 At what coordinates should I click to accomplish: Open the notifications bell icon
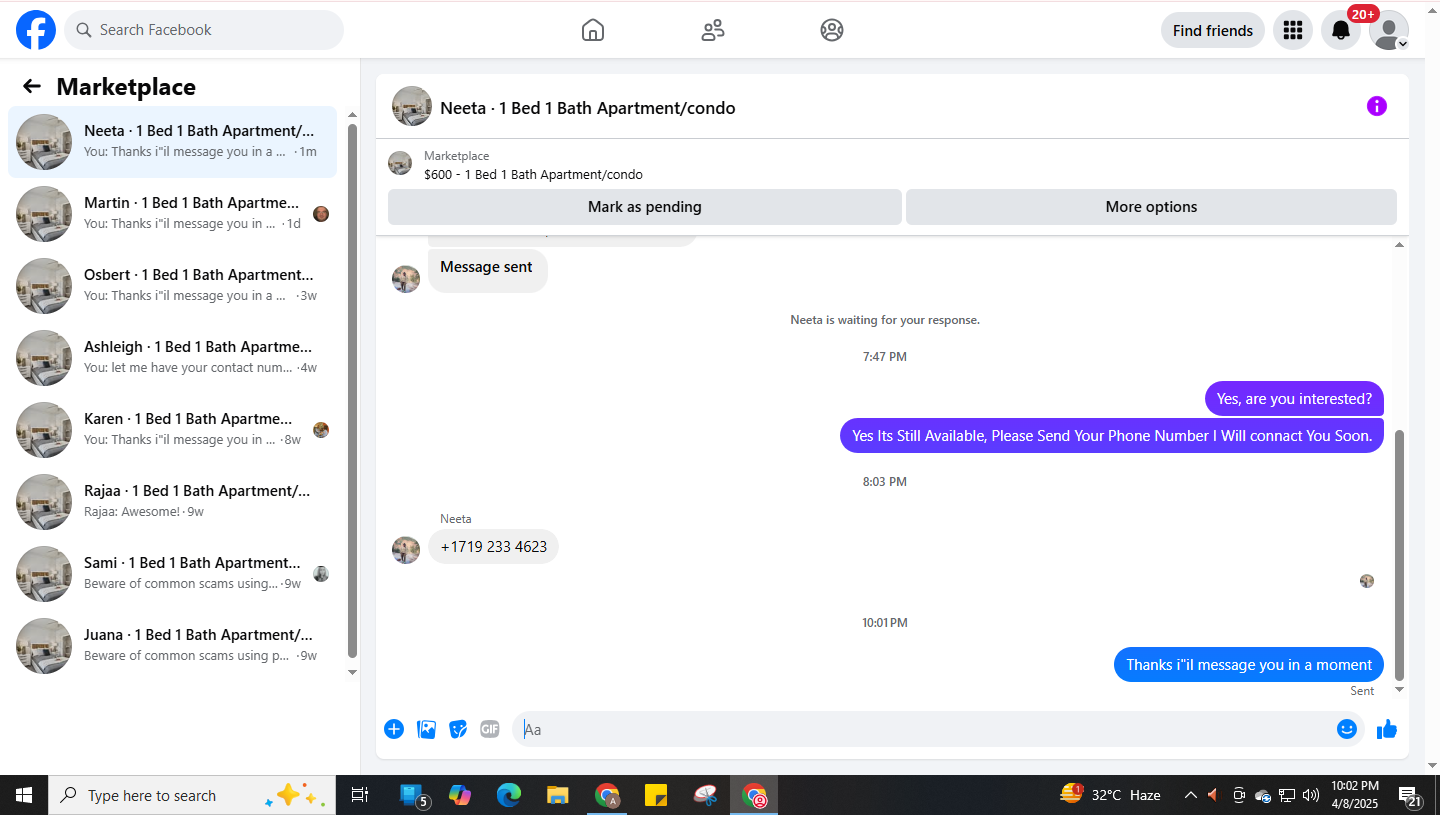tap(1341, 30)
